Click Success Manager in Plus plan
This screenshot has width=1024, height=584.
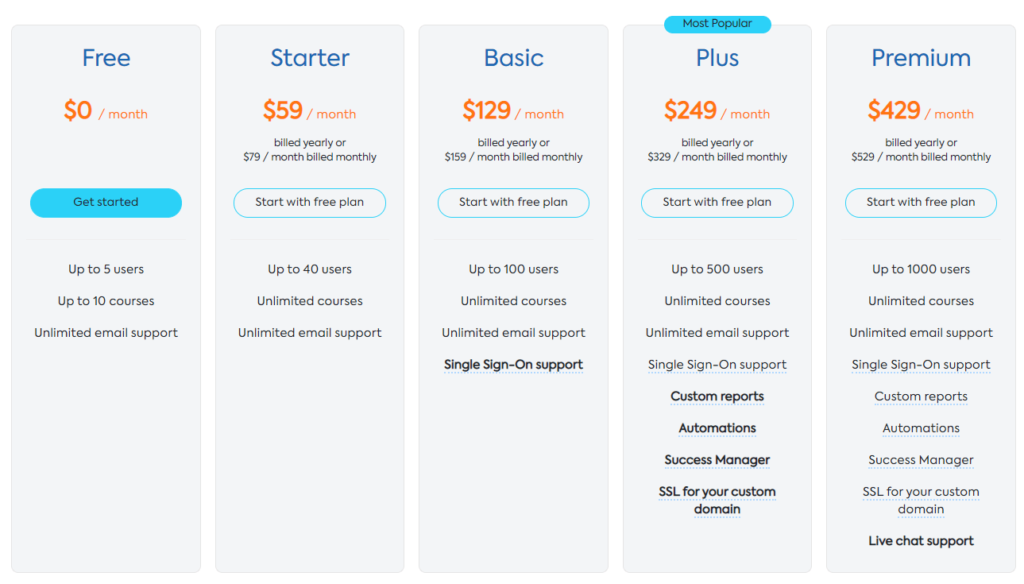(717, 460)
